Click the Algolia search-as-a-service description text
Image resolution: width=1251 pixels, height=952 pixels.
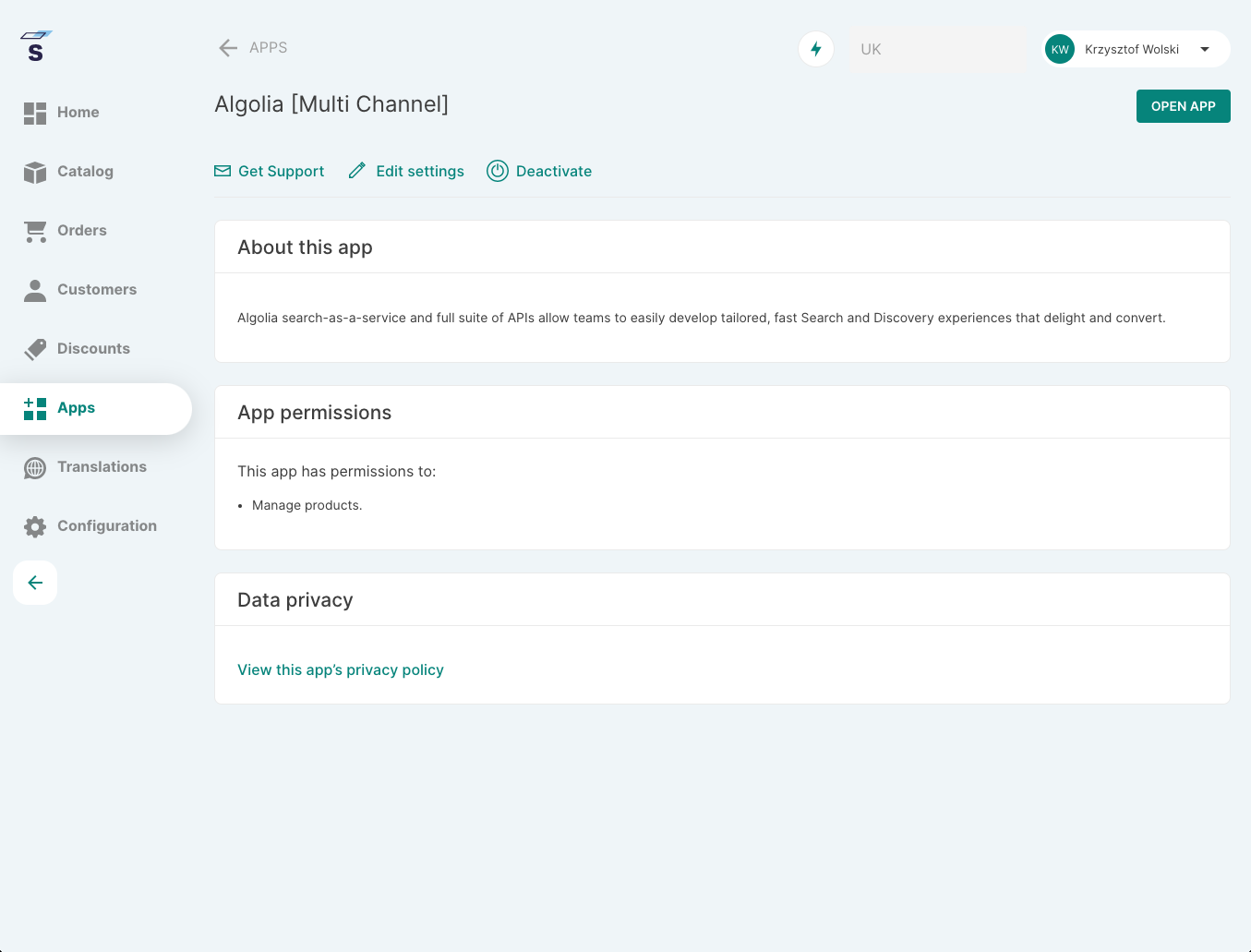(x=702, y=318)
